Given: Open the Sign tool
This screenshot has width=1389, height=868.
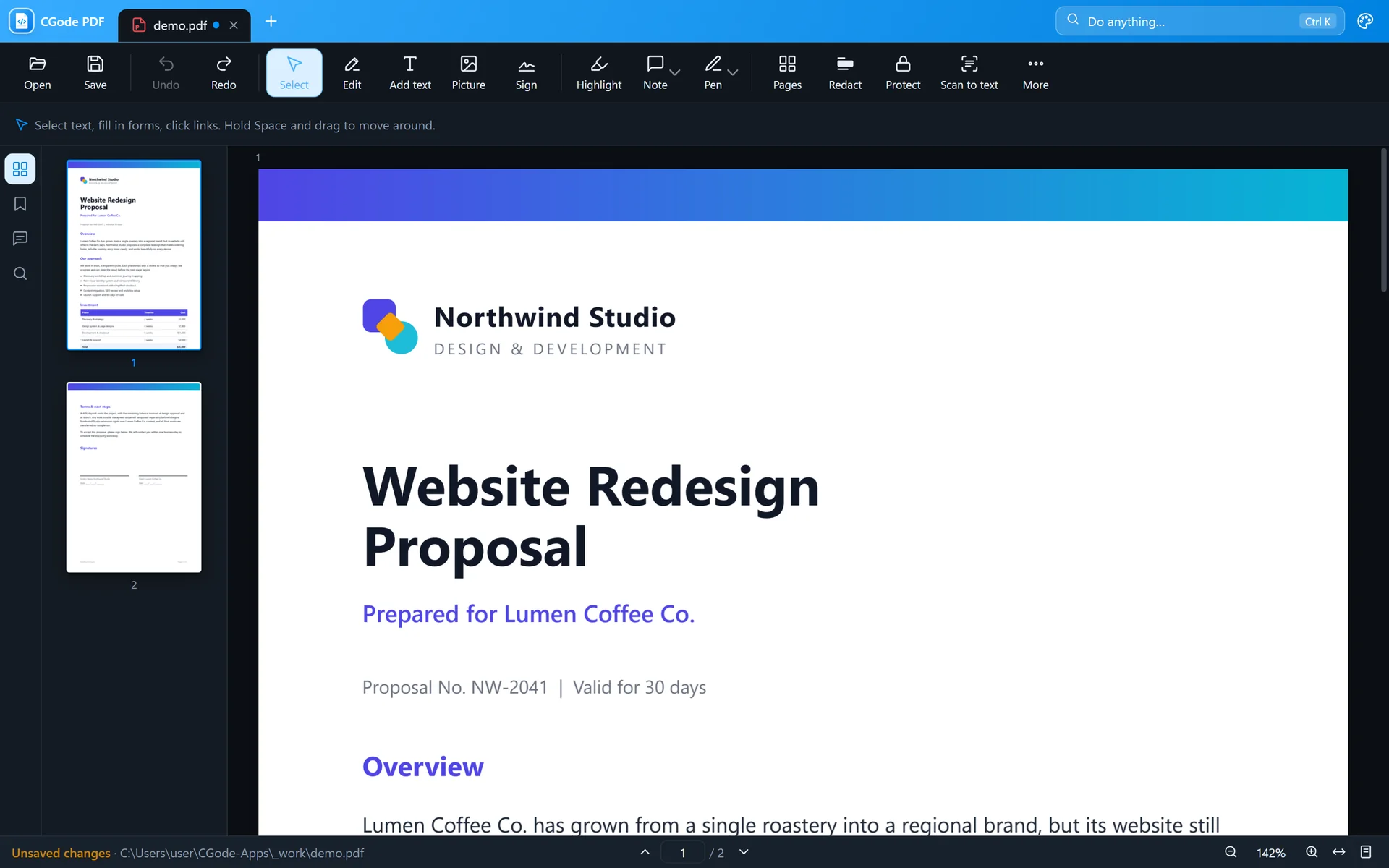Looking at the screenshot, I should tap(527, 72).
